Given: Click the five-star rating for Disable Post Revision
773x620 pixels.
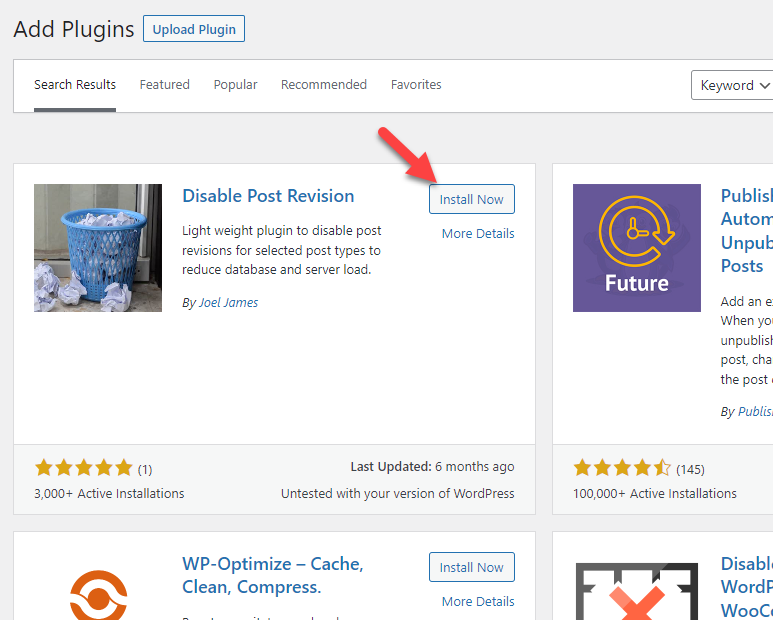Looking at the screenshot, I should [83, 468].
